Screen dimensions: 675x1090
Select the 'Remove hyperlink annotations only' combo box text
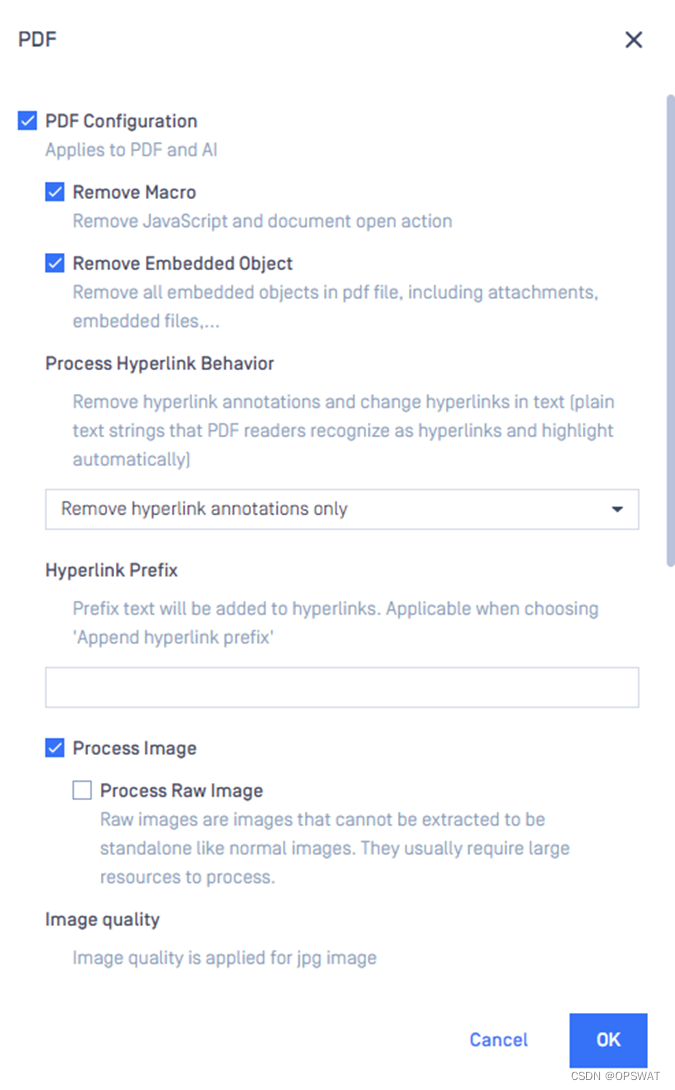(x=204, y=509)
